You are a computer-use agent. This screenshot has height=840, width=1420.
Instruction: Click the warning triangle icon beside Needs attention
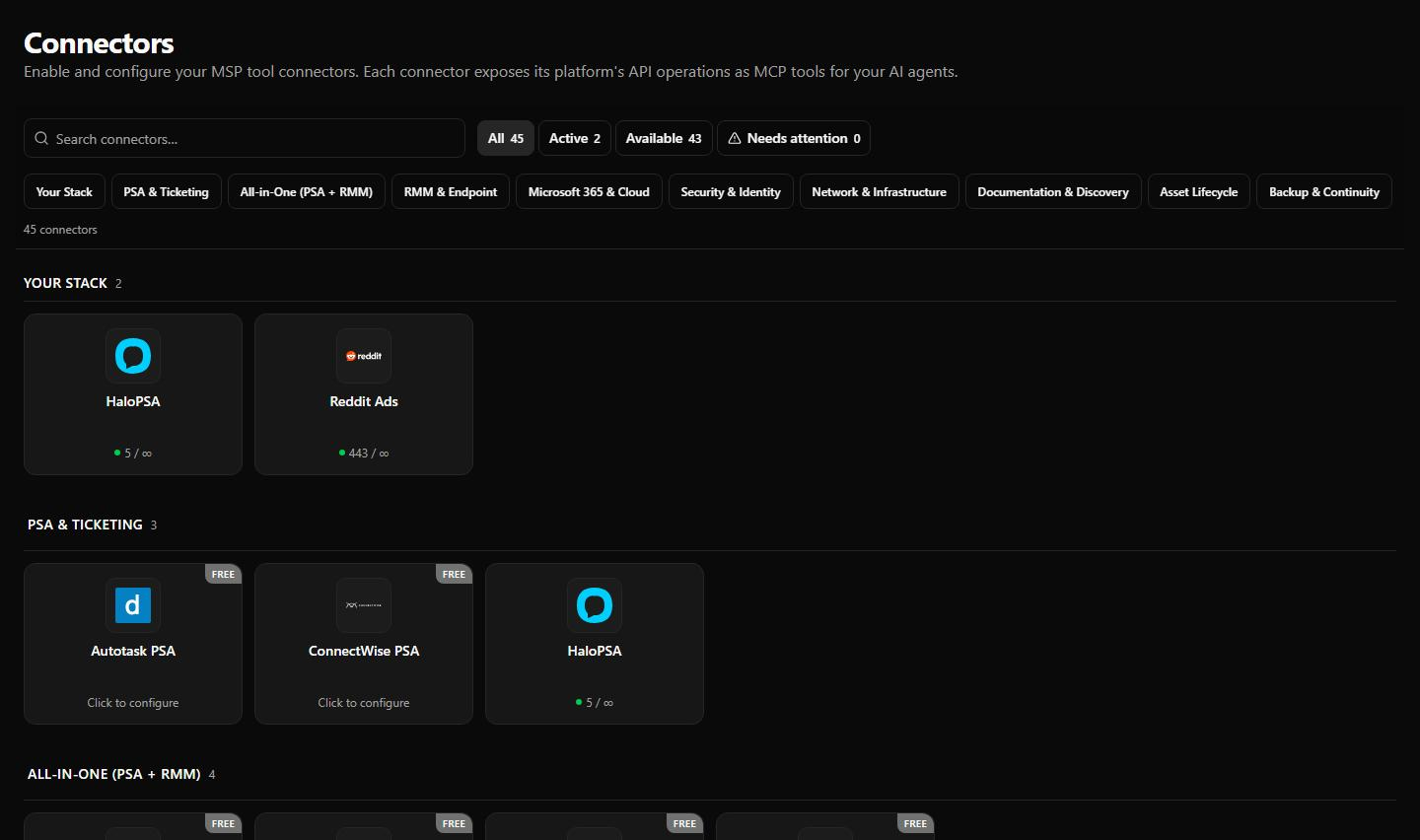(735, 139)
